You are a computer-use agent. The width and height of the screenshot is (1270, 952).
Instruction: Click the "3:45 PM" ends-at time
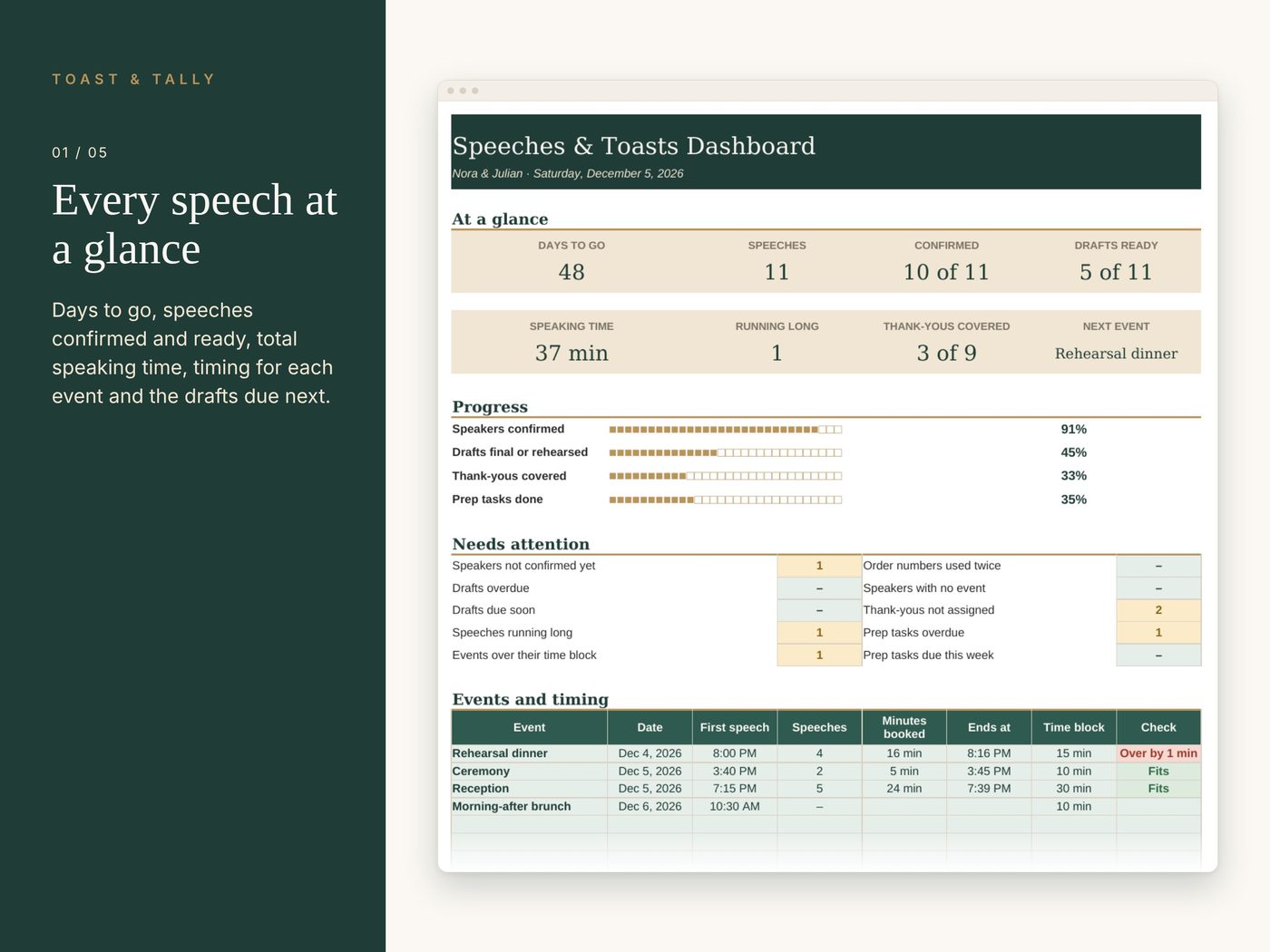[x=989, y=772]
